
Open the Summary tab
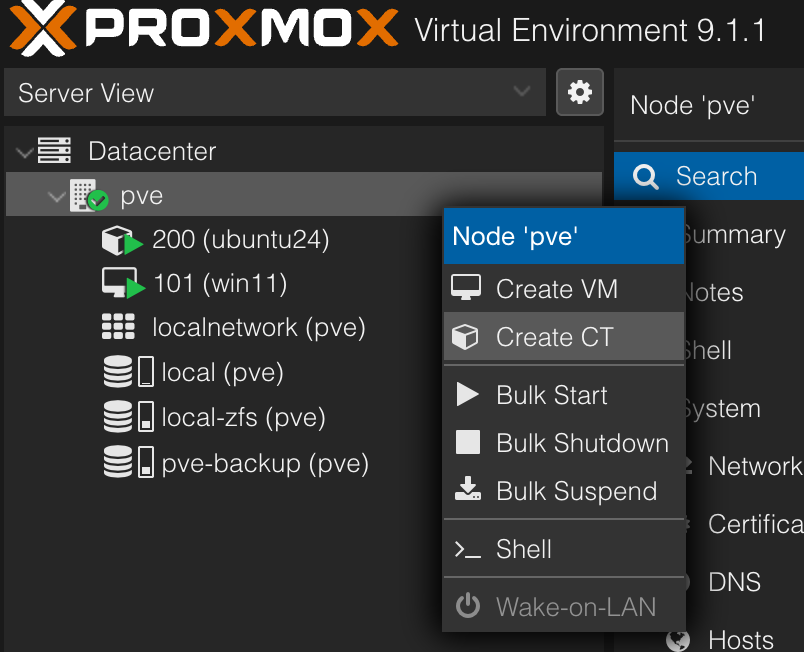[734, 235]
